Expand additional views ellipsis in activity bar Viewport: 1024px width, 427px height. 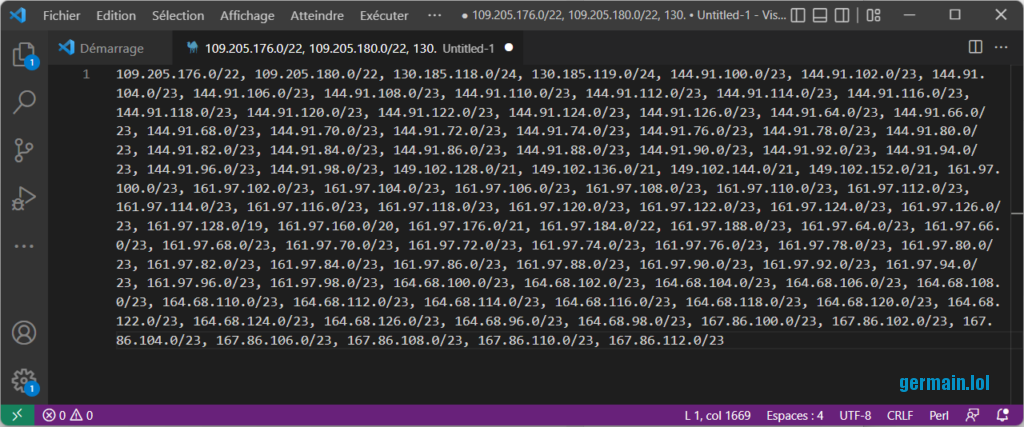(x=23, y=245)
